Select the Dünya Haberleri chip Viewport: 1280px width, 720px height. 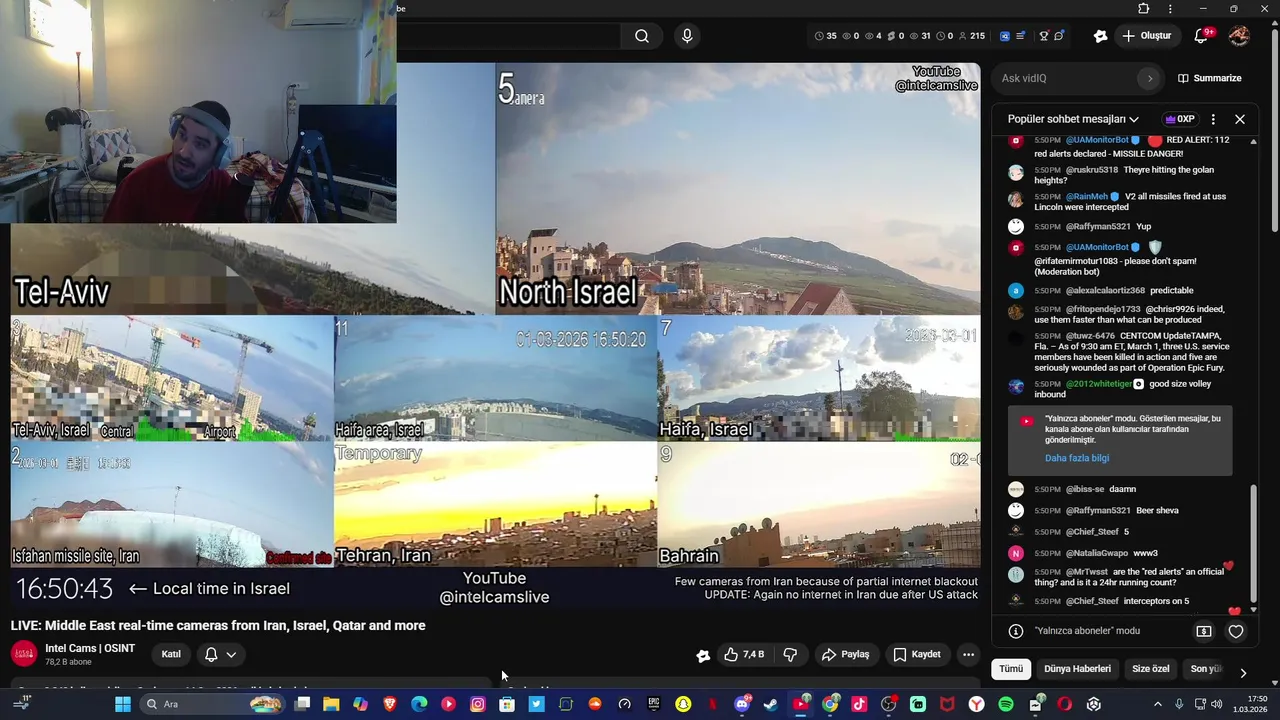tap(1077, 669)
